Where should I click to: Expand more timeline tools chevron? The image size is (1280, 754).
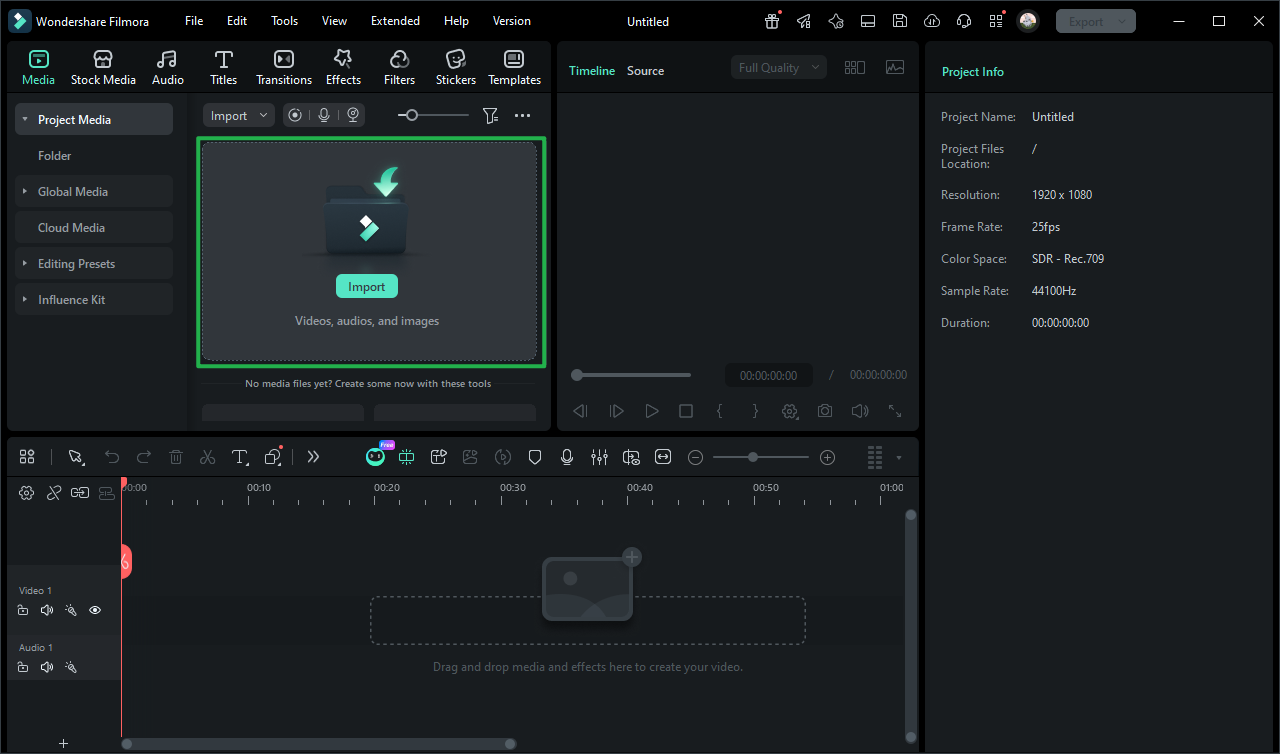pos(313,457)
